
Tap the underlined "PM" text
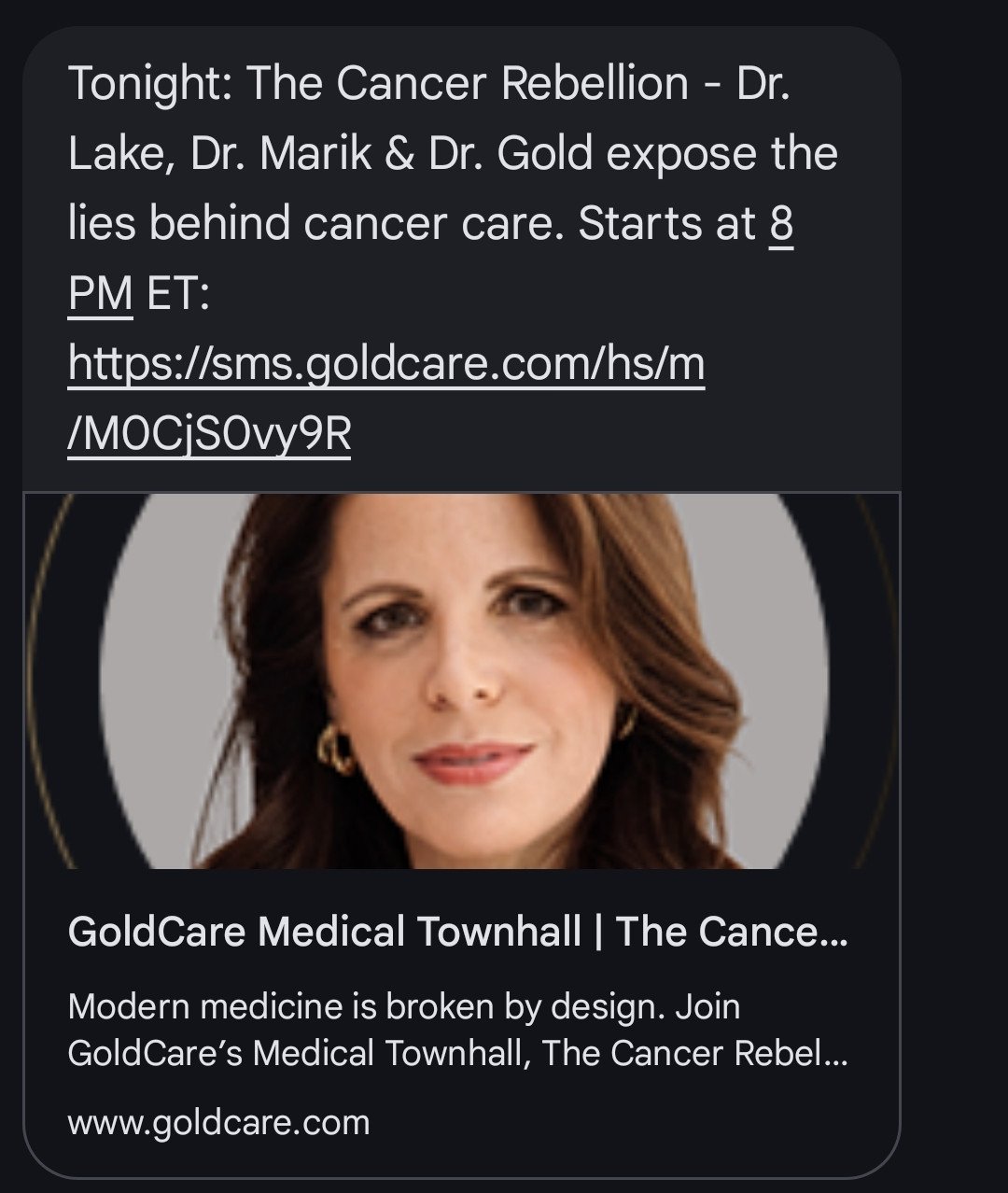pos(100,294)
